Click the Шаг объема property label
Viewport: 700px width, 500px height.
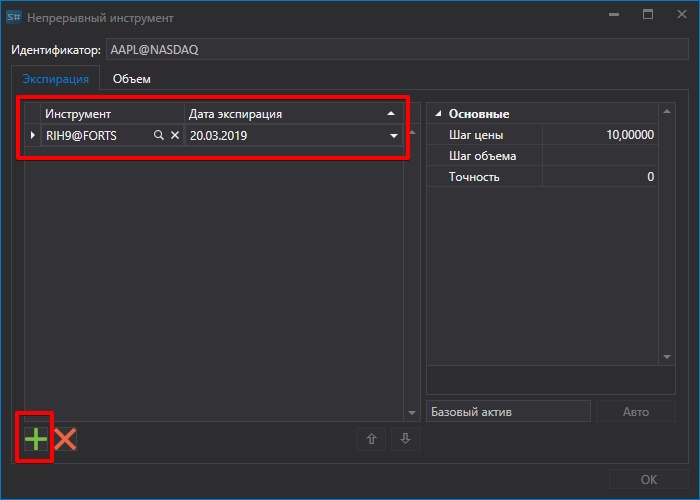(x=482, y=156)
